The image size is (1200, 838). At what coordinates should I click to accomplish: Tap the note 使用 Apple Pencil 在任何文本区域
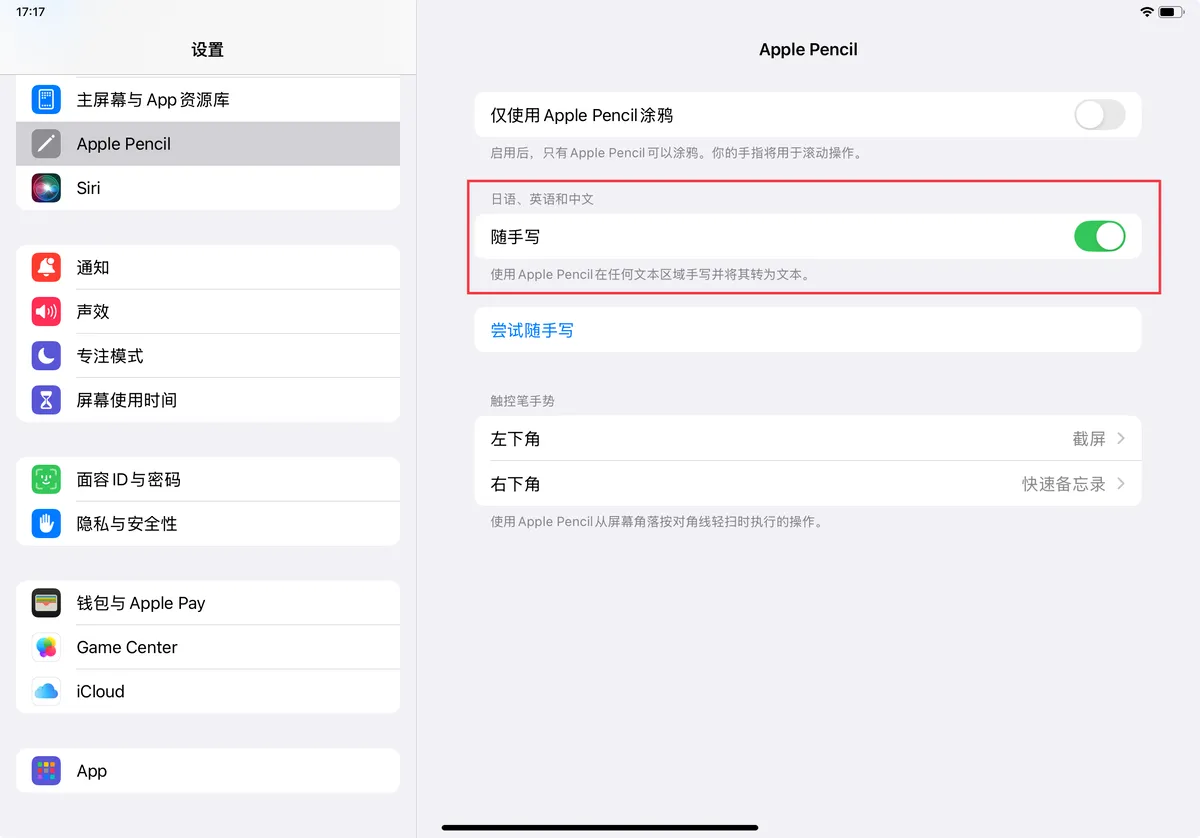click(x=650, y=274)
